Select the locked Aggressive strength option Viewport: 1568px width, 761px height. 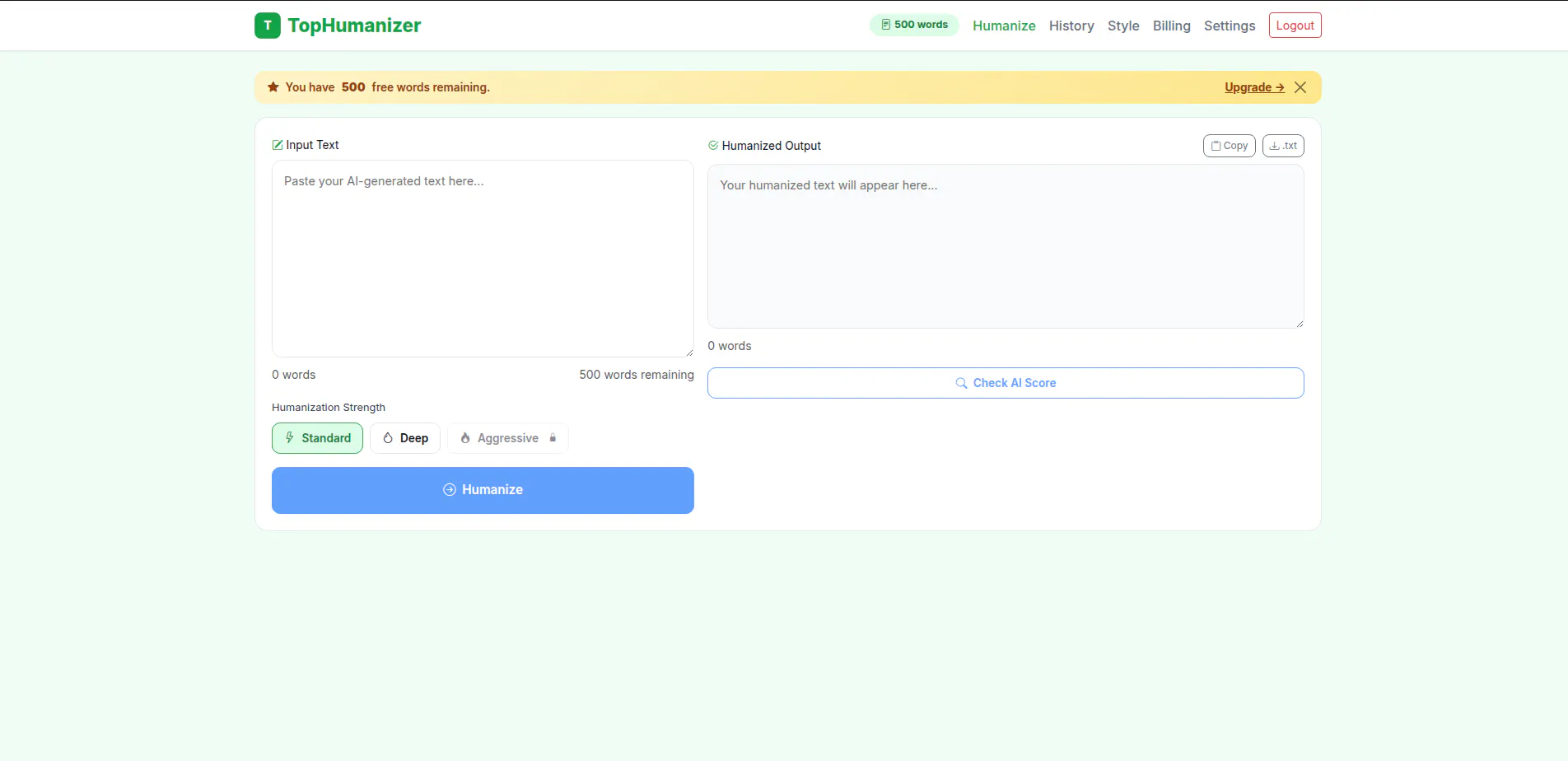click(508, 438)
